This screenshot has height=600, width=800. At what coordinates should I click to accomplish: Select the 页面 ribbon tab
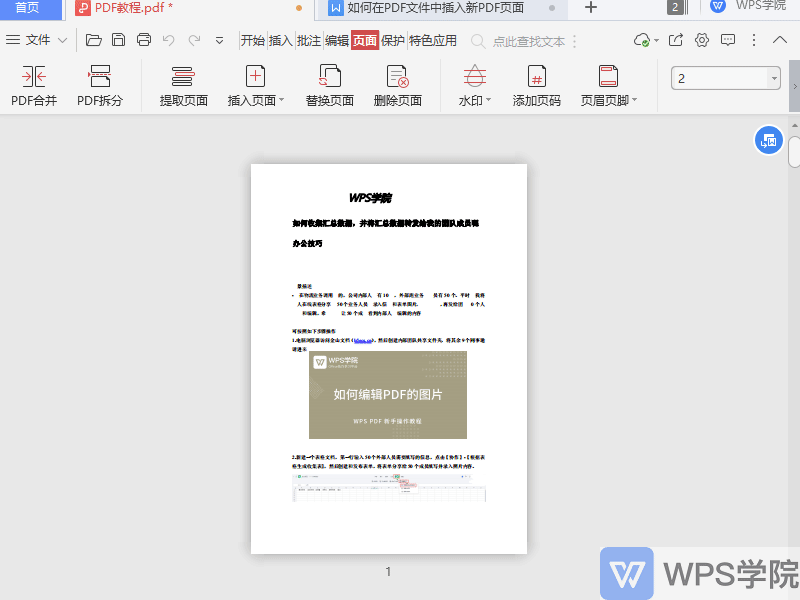365,41
